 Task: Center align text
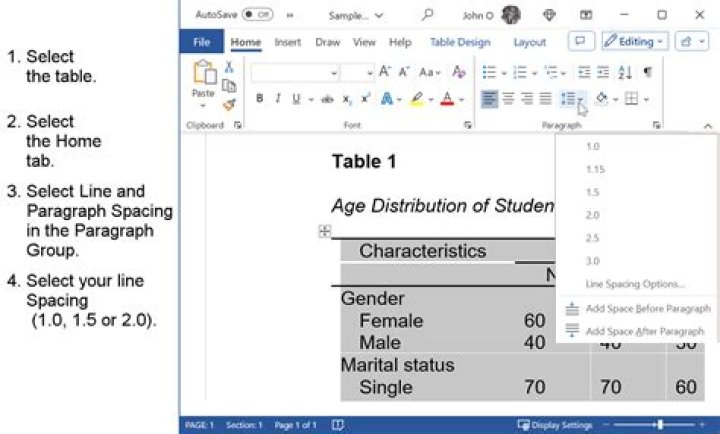(x=508, y=98)
